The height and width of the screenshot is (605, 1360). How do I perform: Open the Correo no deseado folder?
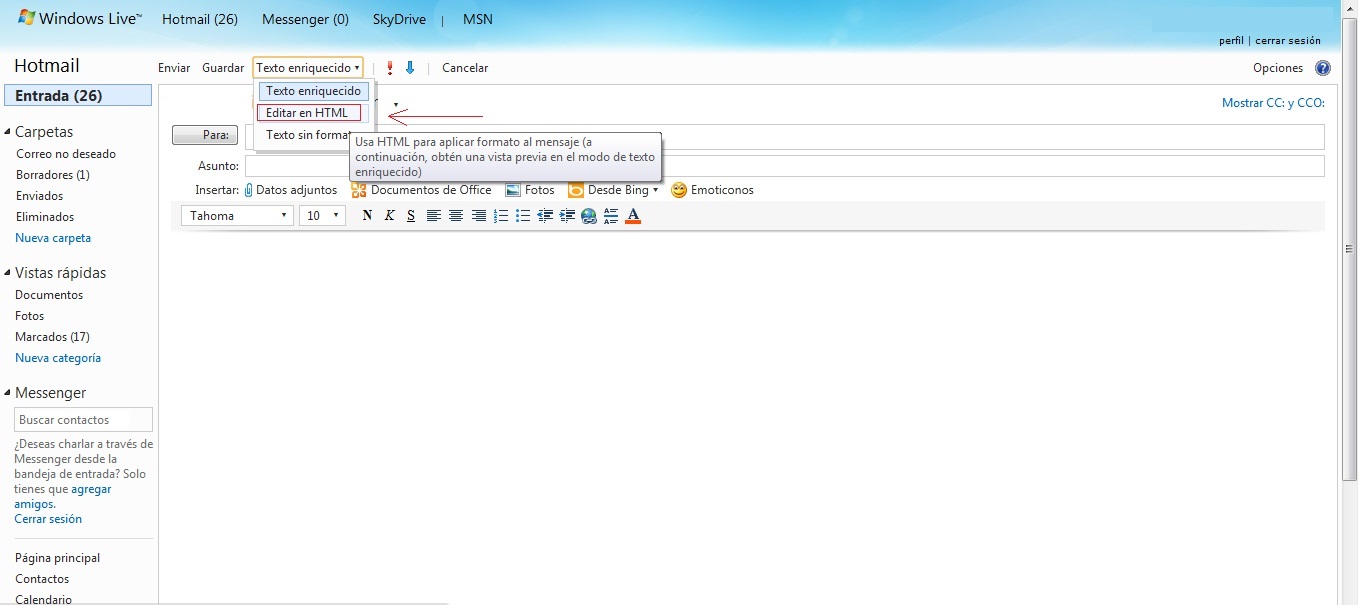click(66, 154)
